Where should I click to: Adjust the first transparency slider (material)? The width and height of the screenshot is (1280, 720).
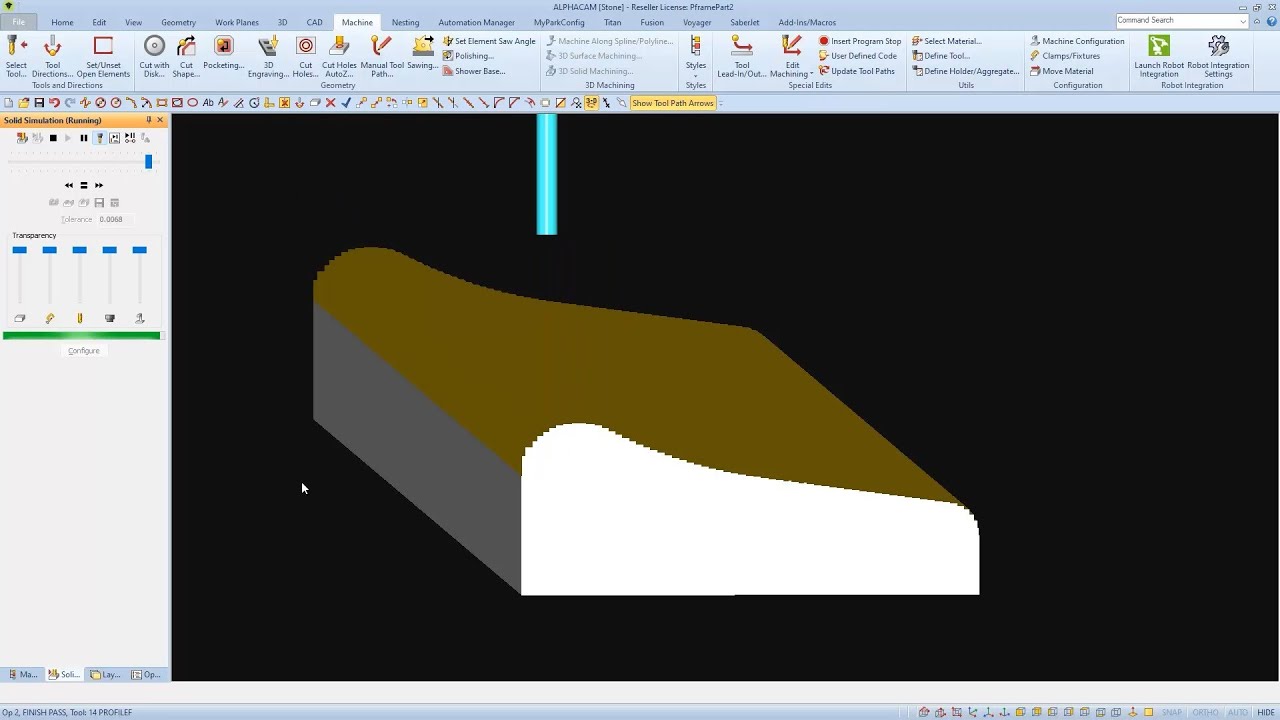click(x=19, y=250)
